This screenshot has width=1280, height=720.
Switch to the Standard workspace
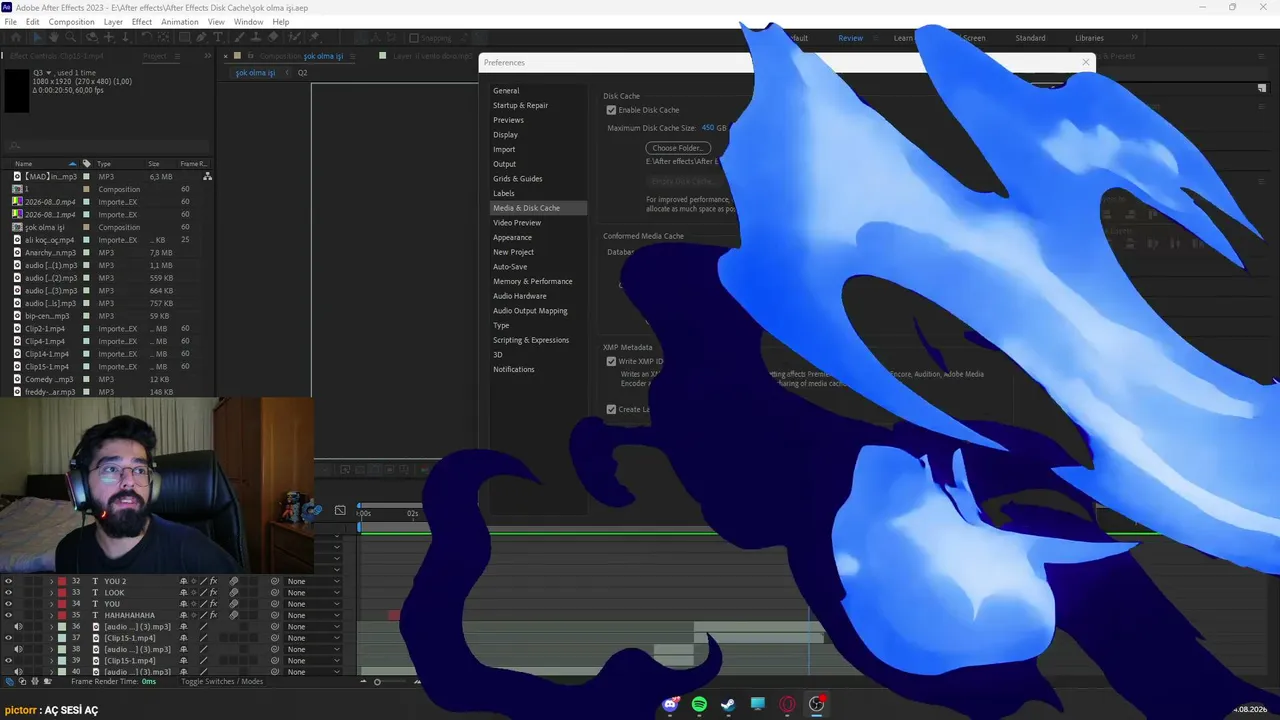coord(1030,38)
